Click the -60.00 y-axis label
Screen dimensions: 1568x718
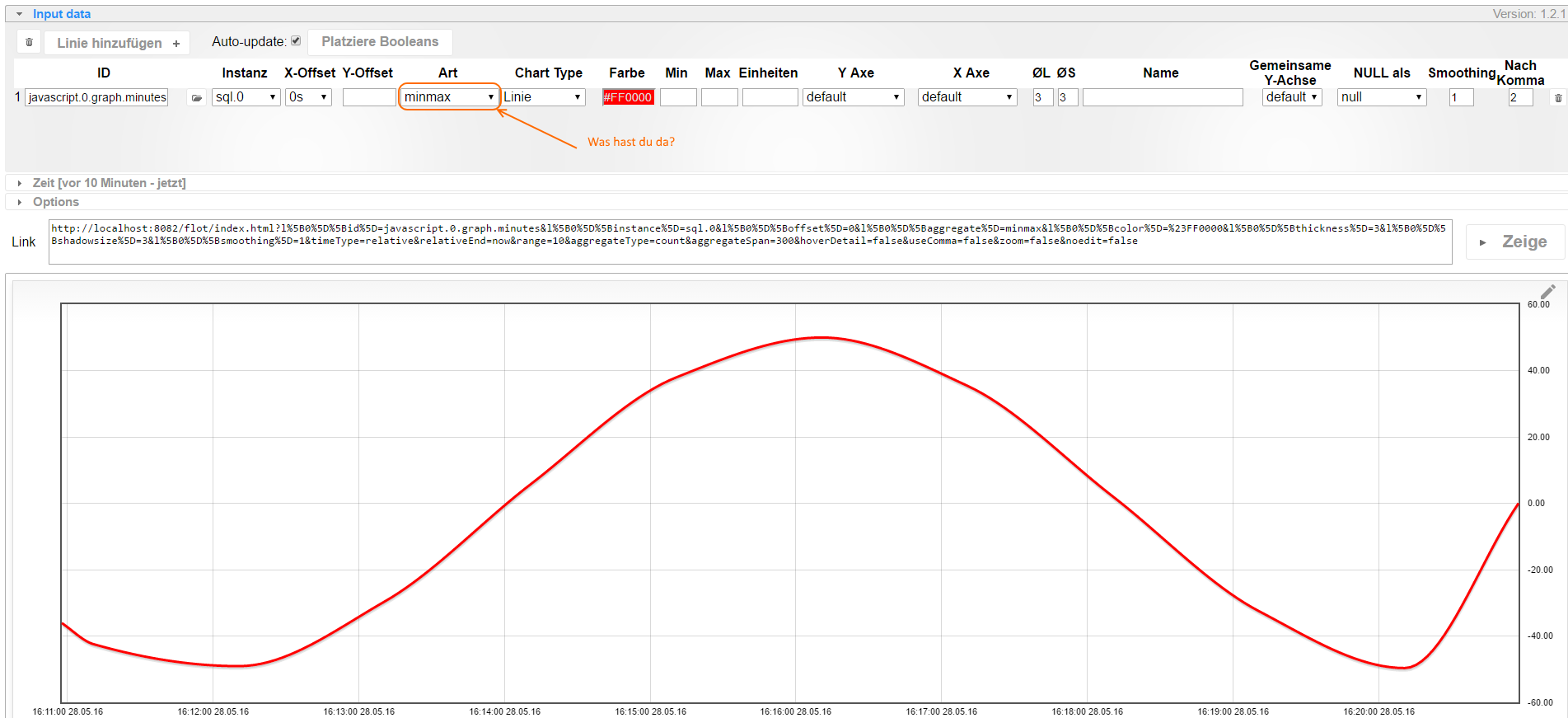[1540, 702]
